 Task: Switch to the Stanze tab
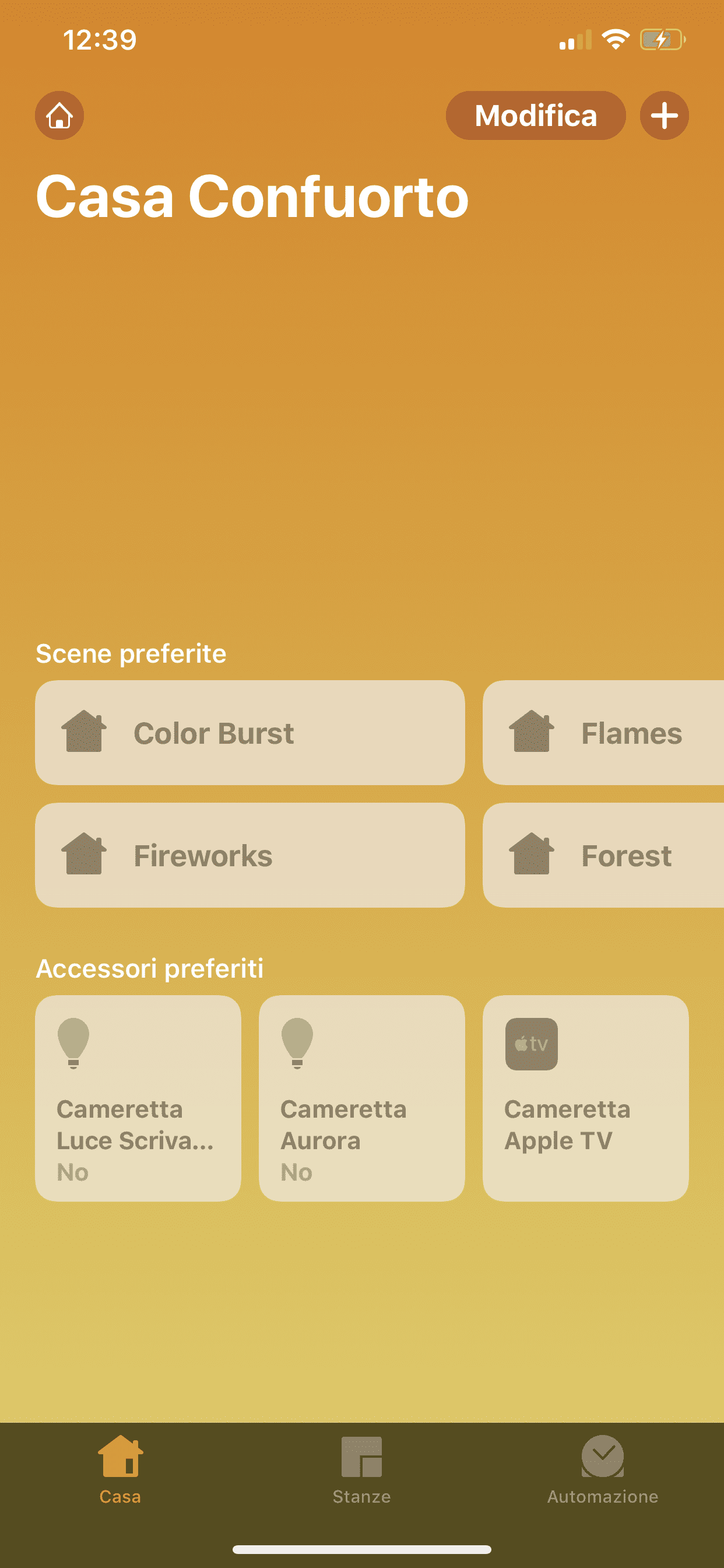pyautogui.click(x=361, y=1469)
